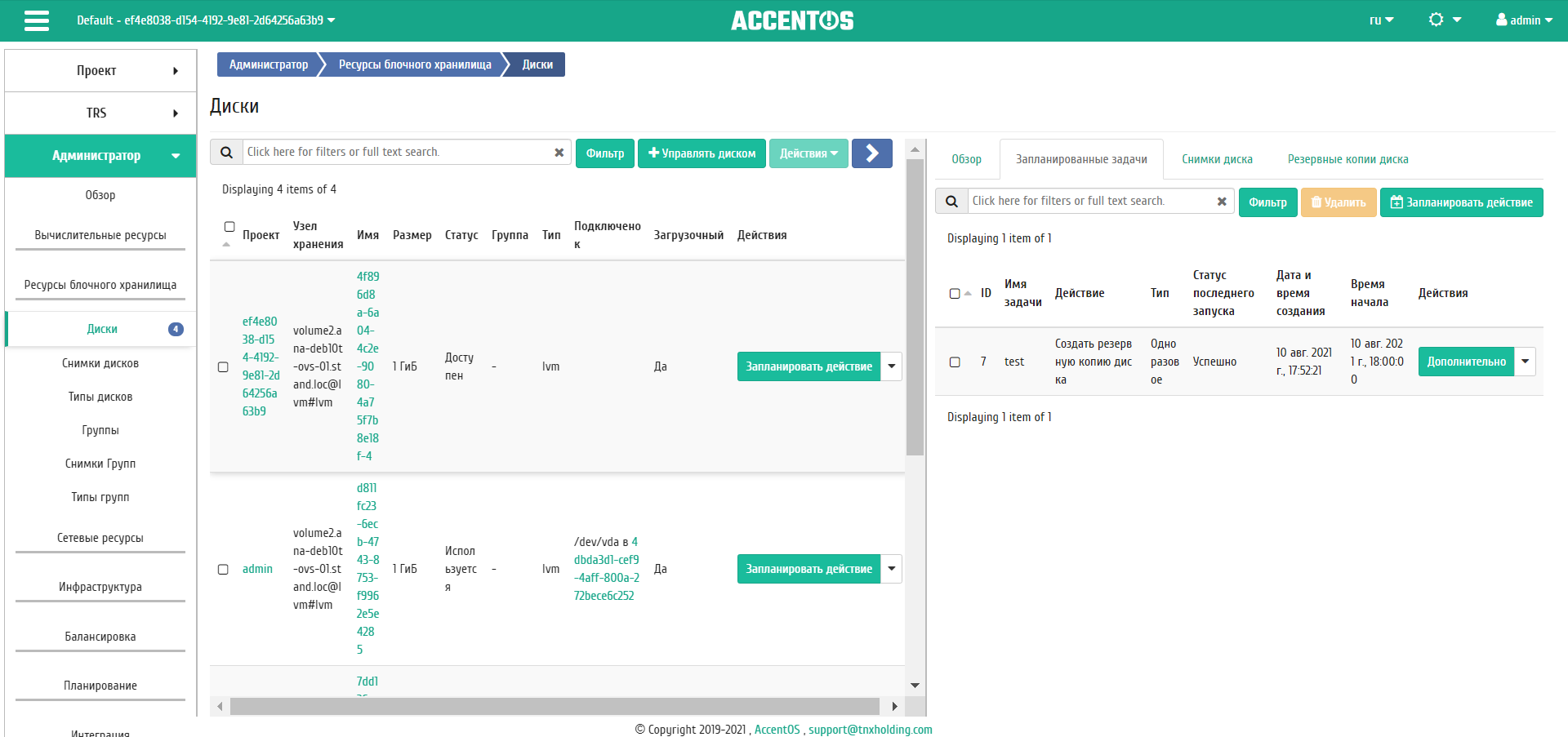Switch to the Снимки диска tab
Viewport: 1568px width, 737px height.
[1216, 159]
